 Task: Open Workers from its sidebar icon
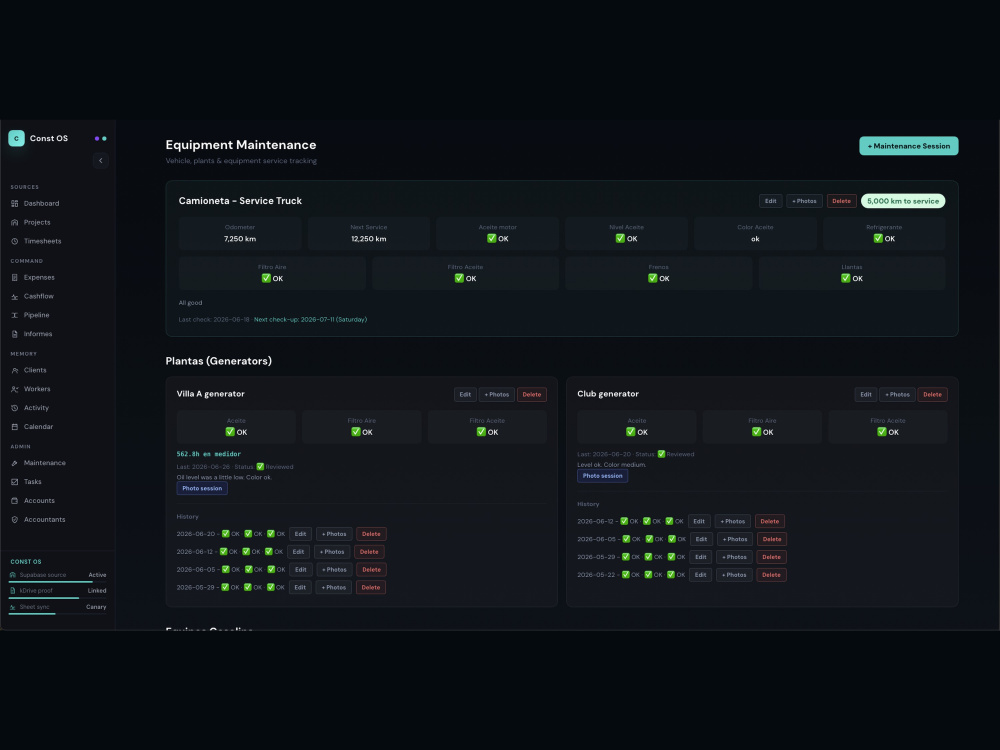pos(15,389)
